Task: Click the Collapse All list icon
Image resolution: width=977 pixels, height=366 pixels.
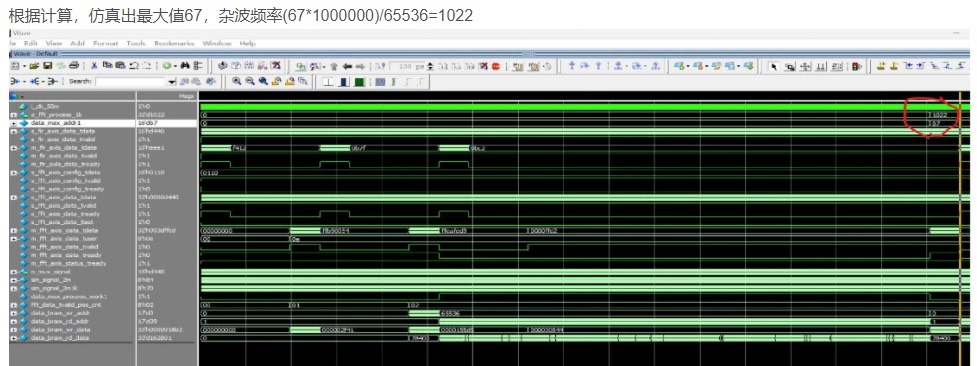Action: click(x=198, y=66)
